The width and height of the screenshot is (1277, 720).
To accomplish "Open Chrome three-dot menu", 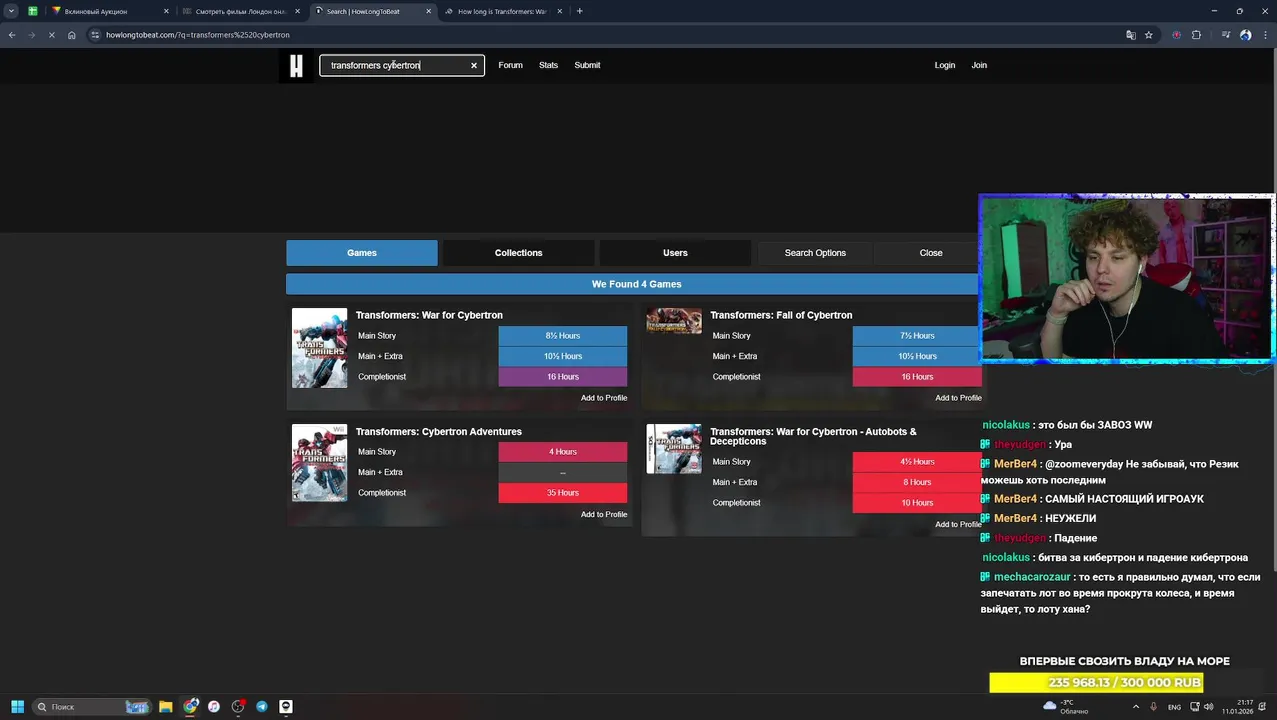I will coord(1264,35).
